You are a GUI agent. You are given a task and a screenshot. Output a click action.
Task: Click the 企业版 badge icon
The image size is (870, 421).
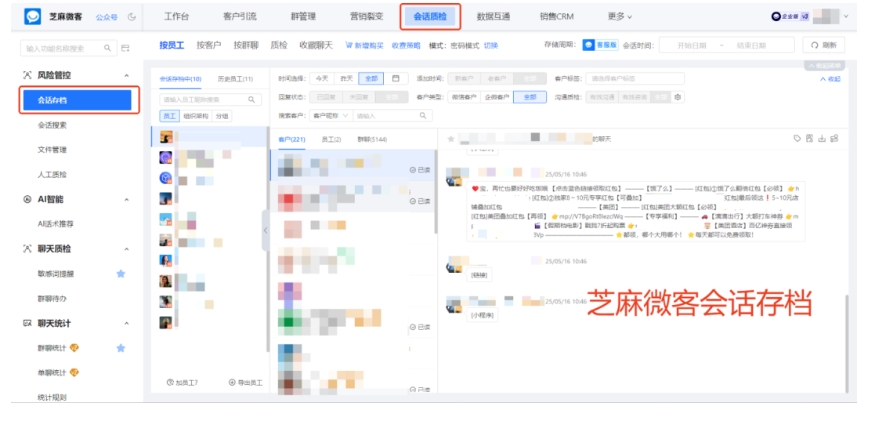click(776, 17)
